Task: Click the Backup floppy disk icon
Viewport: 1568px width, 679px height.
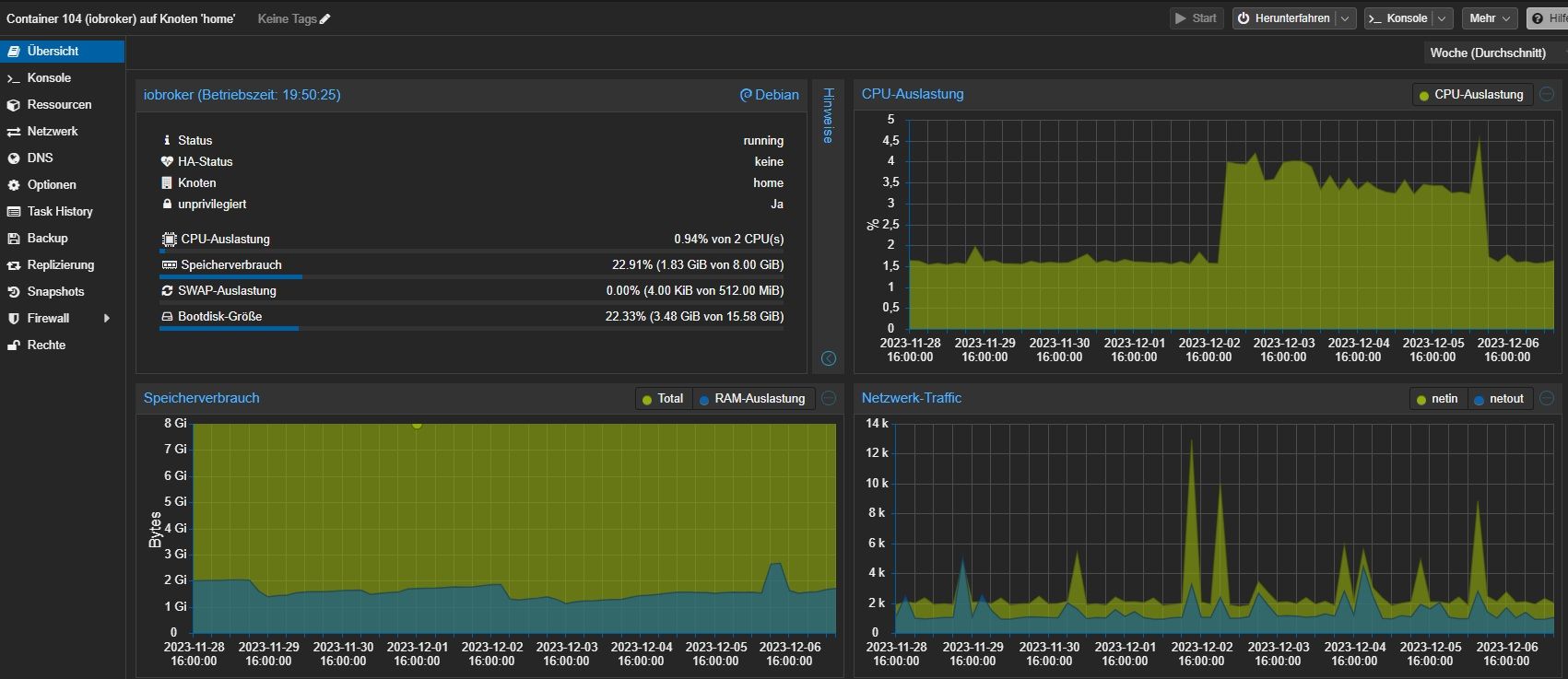Action: pyautogui.click(x=14, y=239)
